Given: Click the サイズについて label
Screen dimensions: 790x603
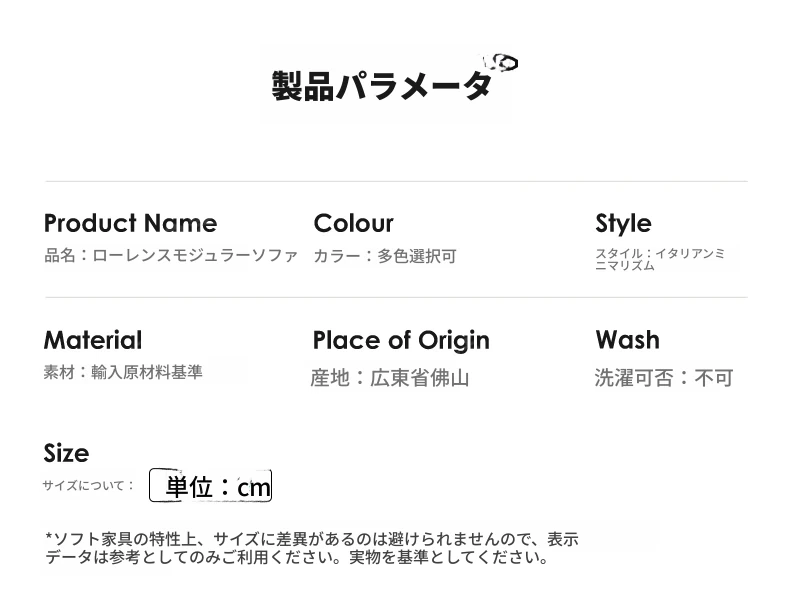Looking at the screenshot, I should pos(88,485).
